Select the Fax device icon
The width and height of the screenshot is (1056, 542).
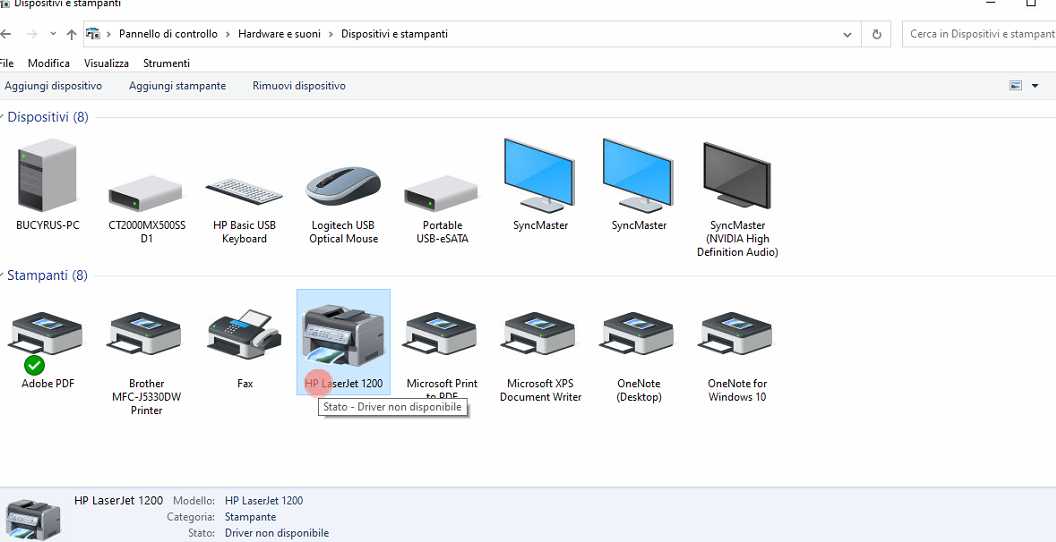(x=244, y=335)
